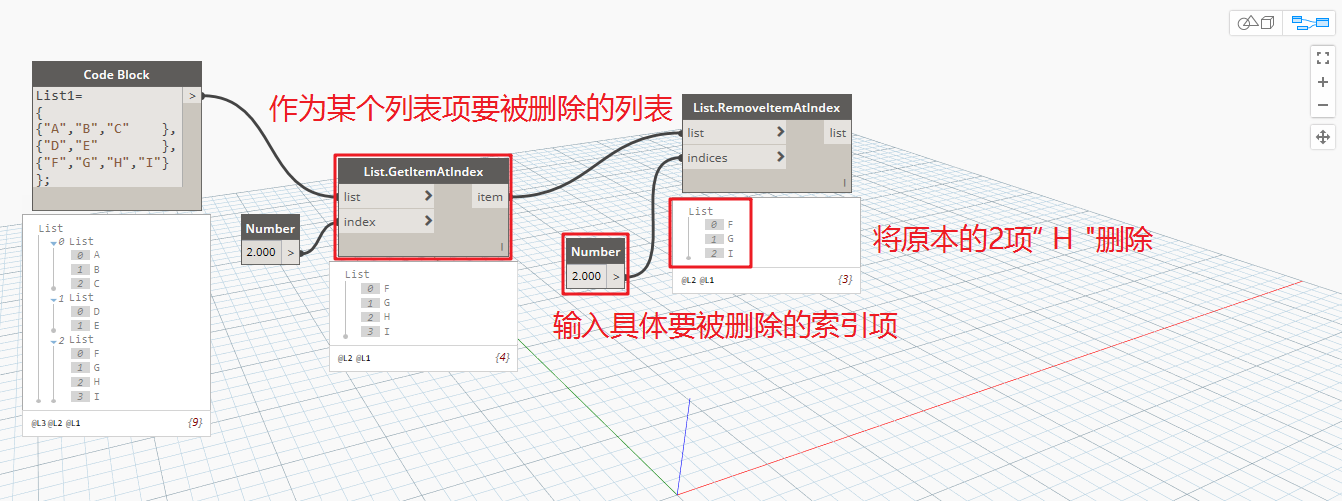Zoom out of the workspace
This screenshot has height=501, width=1342.
coord(1322,105)
